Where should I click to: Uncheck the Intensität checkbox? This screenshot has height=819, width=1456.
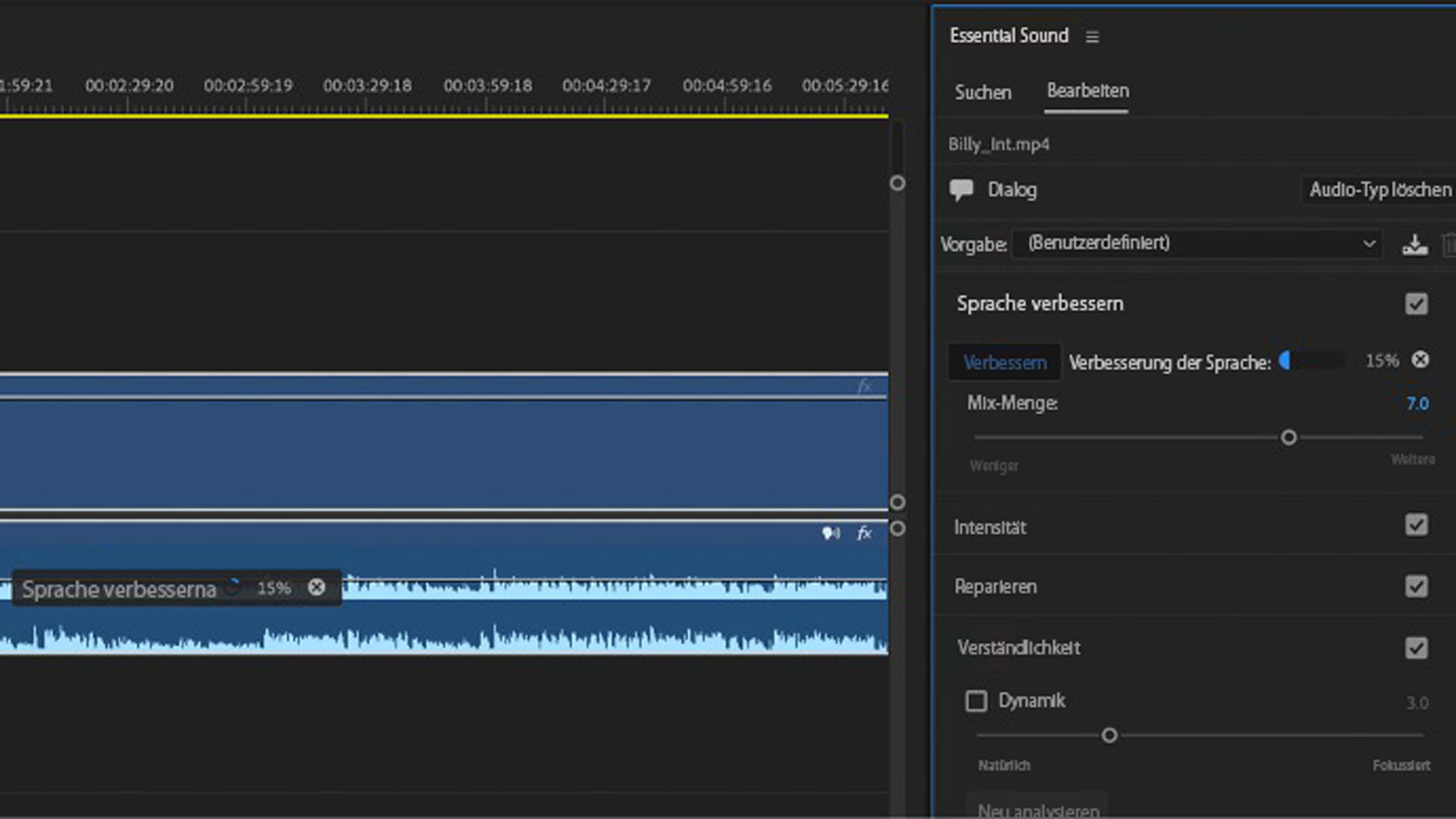tap(1416, 525)
